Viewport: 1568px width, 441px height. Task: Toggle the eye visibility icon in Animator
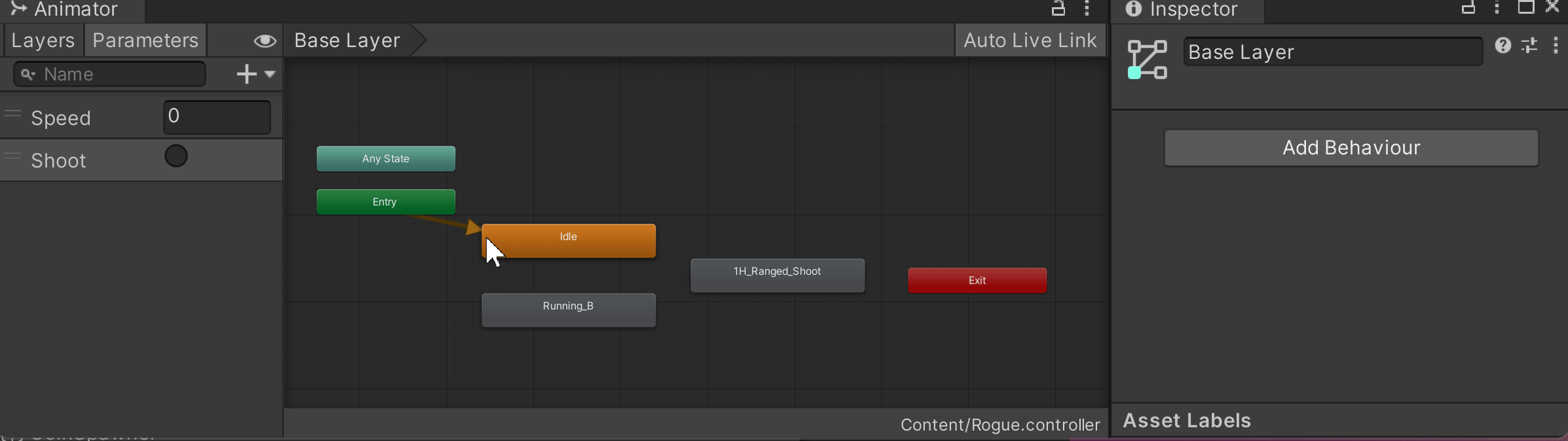[265, 41]
